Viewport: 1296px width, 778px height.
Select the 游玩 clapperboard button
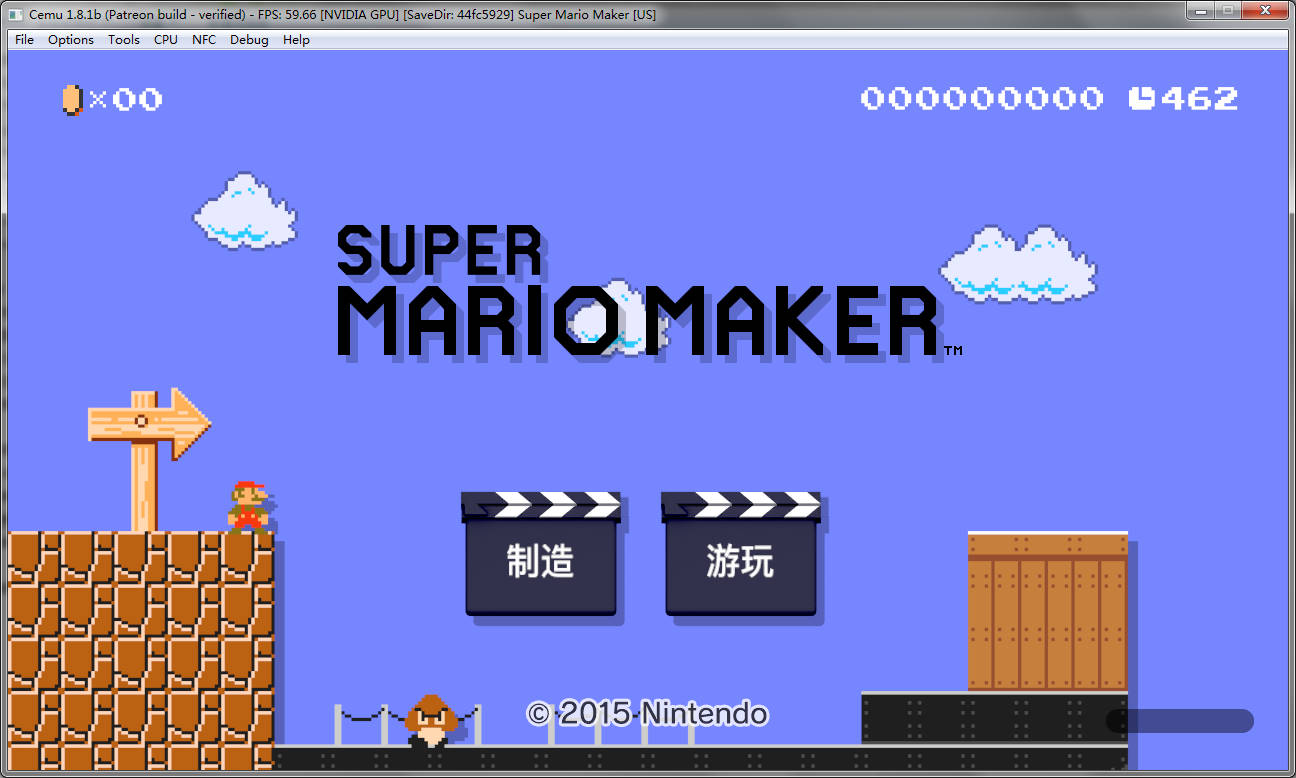click(741, 553)
